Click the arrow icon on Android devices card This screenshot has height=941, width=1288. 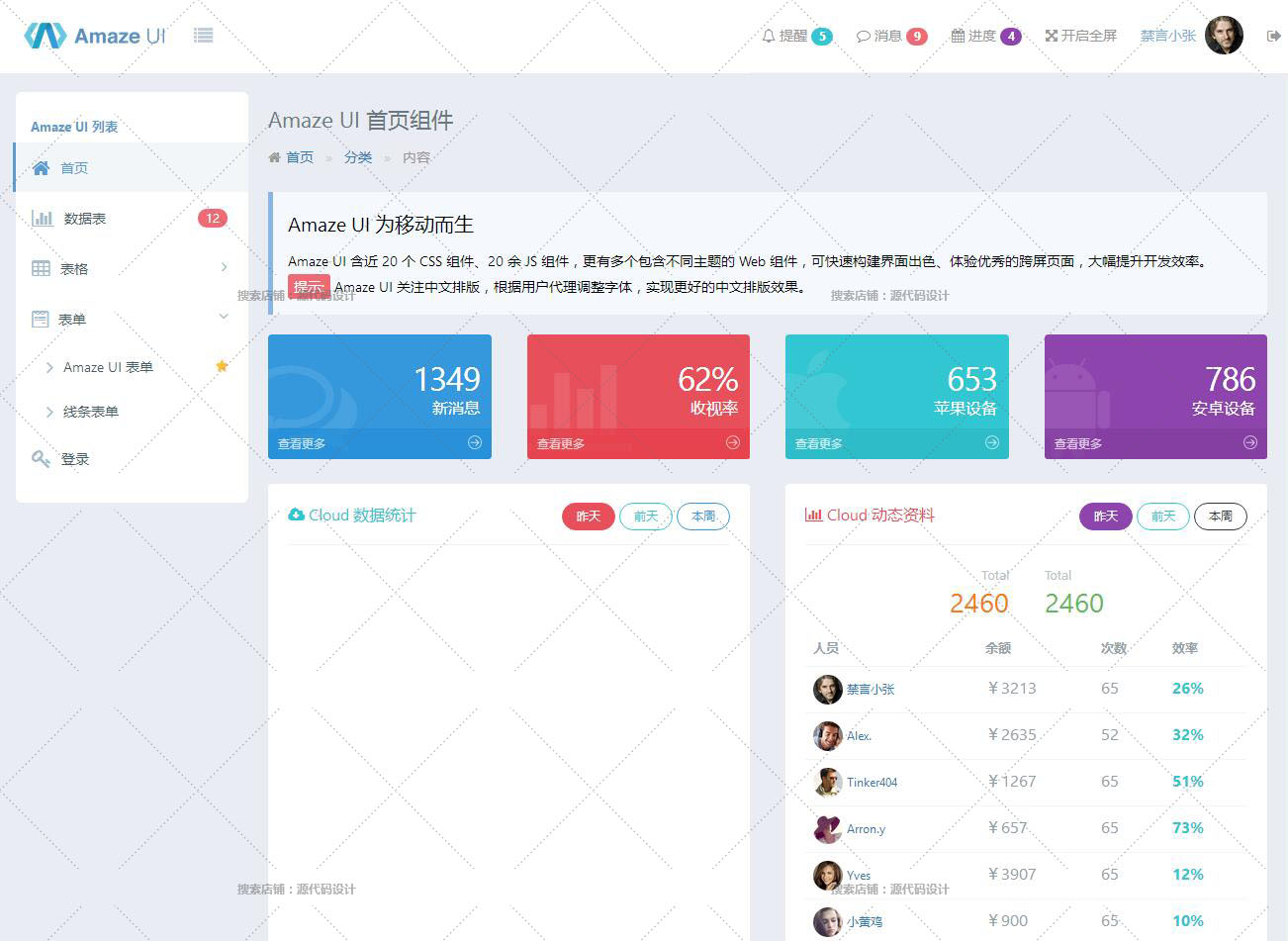tap(1250, 443)
